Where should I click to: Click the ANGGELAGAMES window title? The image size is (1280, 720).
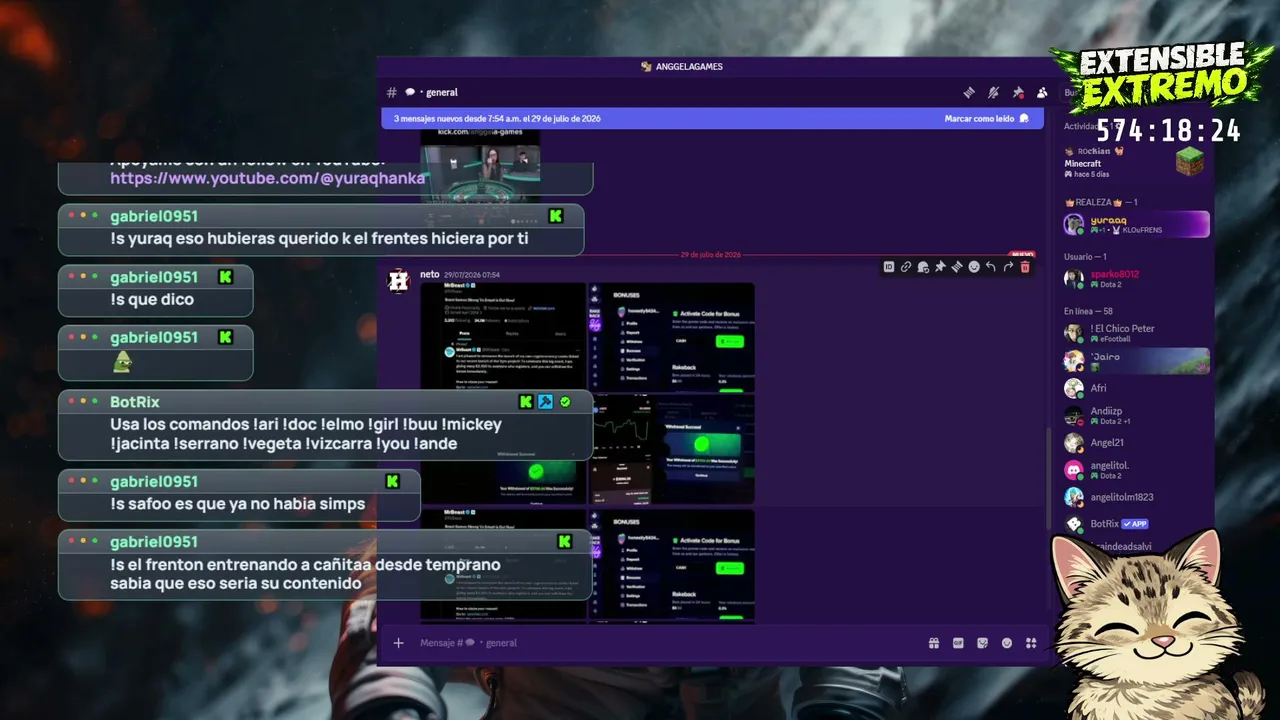tap(690, 67)
